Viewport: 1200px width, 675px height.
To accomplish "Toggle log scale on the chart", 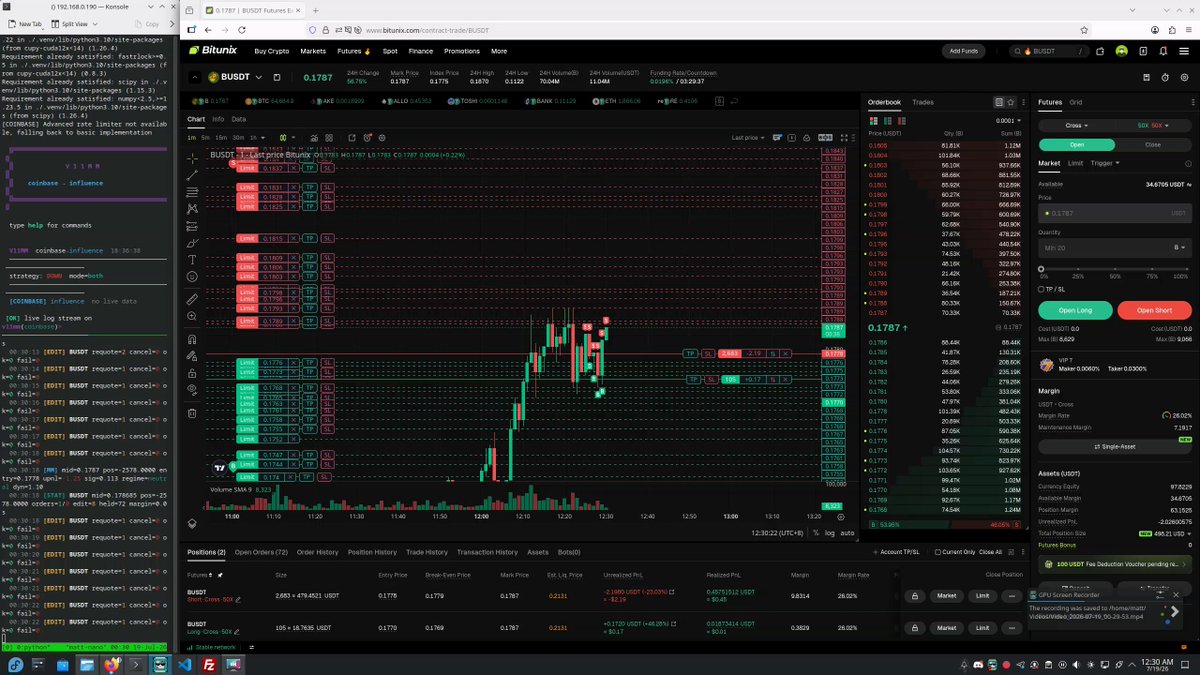I will (830, 533).
